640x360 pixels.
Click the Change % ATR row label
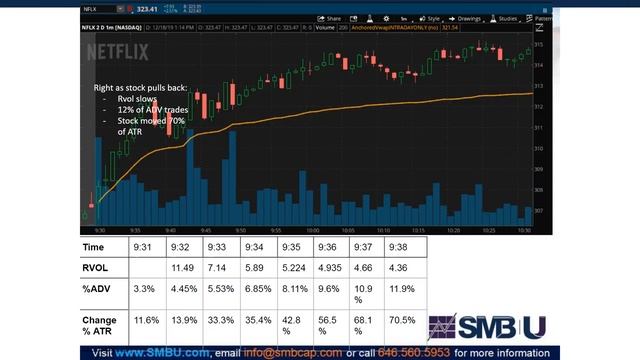(x=99, y=326)
